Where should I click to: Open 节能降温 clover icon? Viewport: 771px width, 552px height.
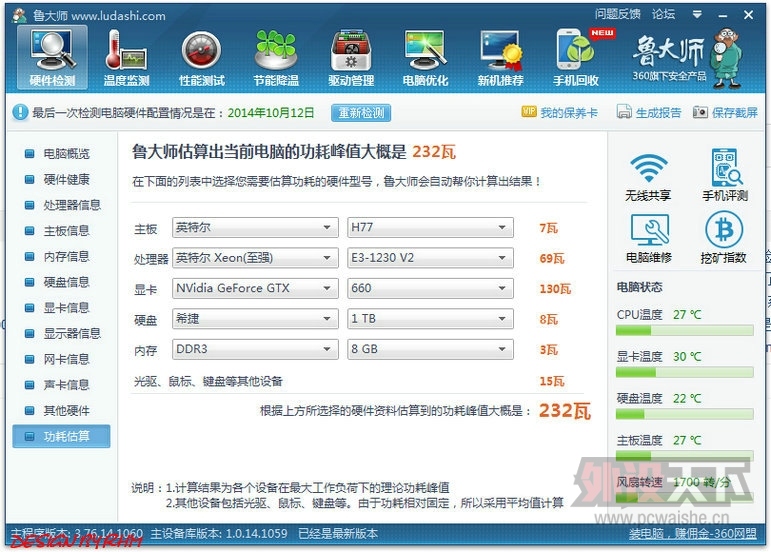point(276,58)
